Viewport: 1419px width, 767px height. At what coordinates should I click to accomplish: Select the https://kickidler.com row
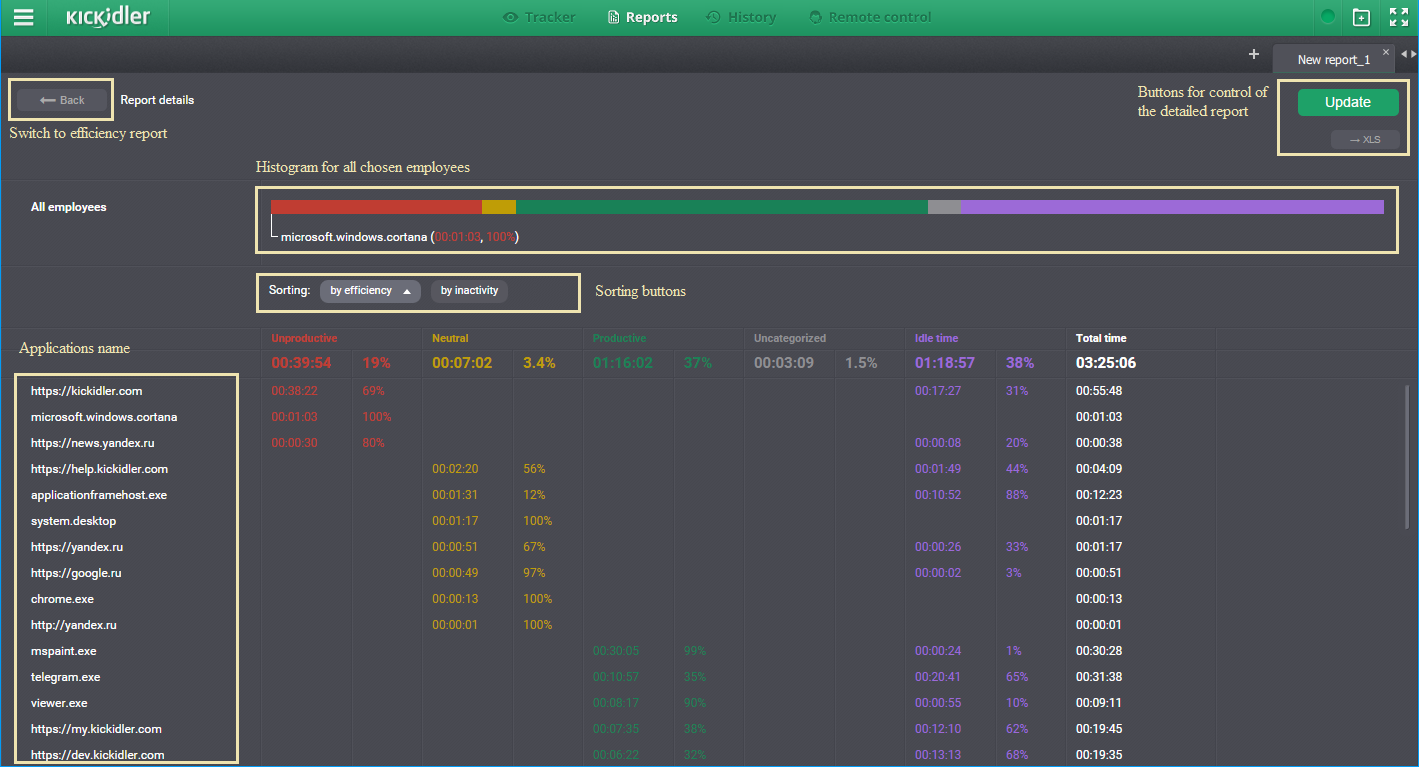click(x=86, y=391)
